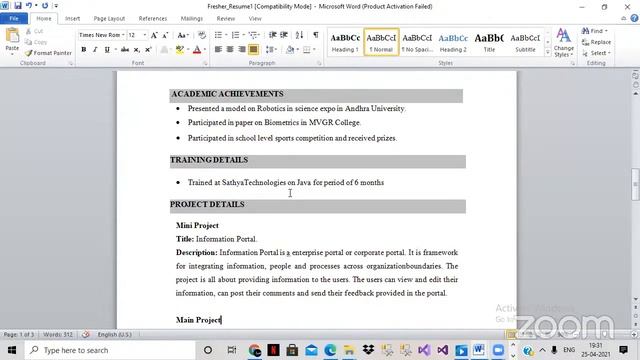Toggle underline formatting
This screenshot has width=640, height=360.
click(x=107, y=49)
